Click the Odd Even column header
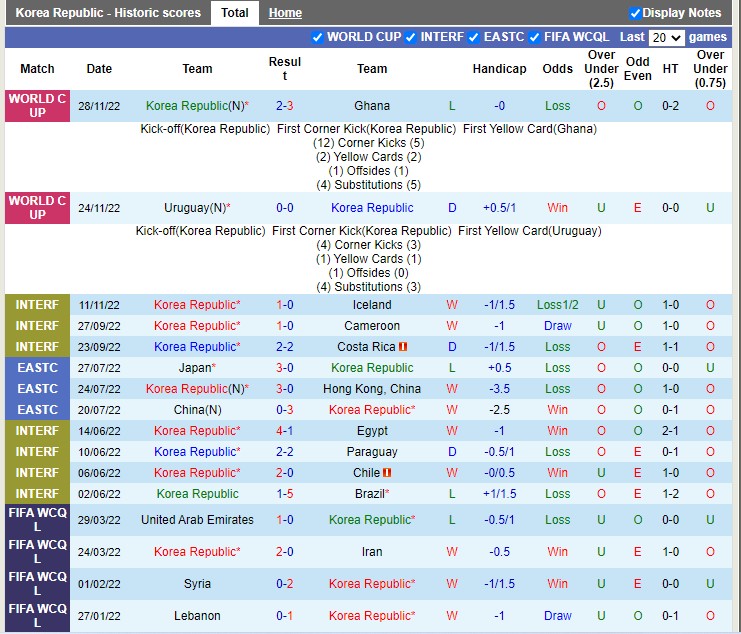Image resolution: width=741 pixels, height=634 pixels. (x=638, y=69)
